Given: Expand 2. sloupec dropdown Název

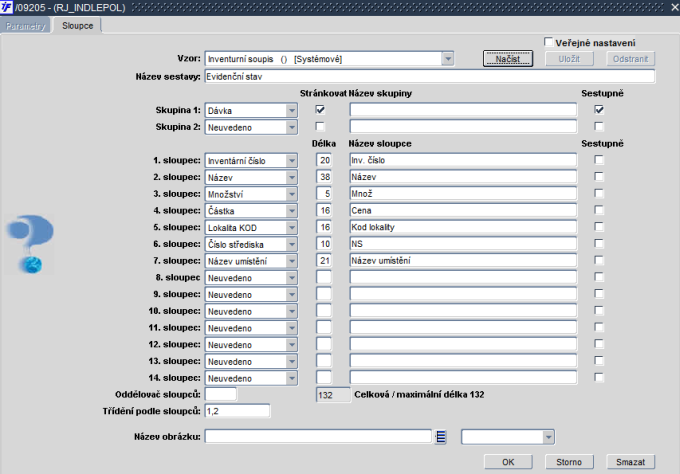Looking at the screenshot, I should (x=291, y=177).
